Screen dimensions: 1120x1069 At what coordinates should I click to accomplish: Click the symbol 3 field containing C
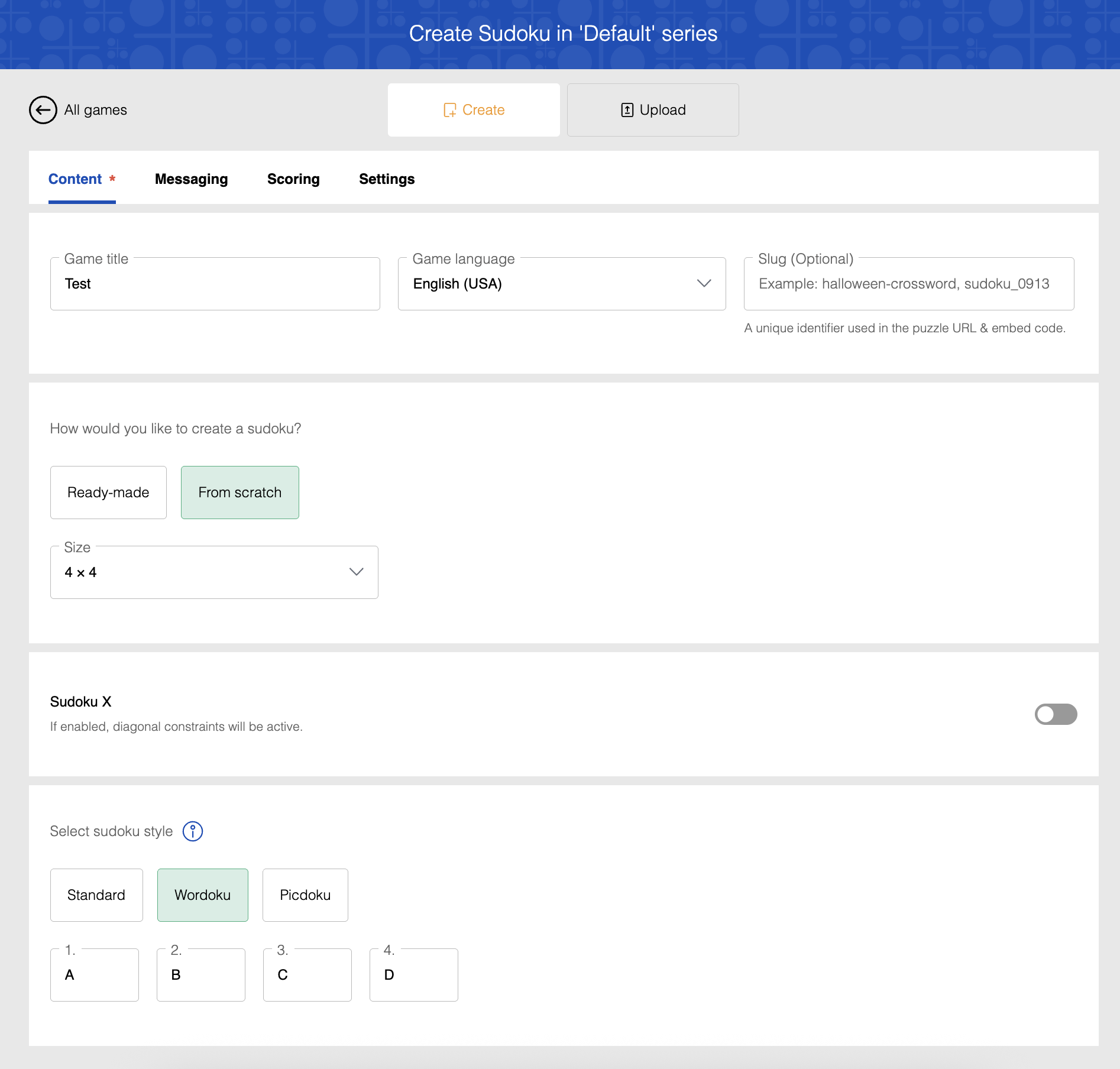[307, 975]
